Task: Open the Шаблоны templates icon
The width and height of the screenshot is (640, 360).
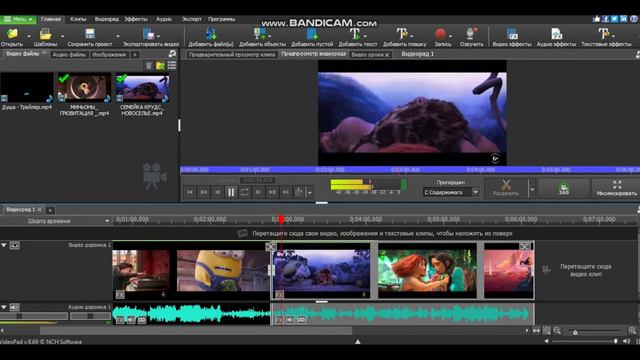Action: 45,34
